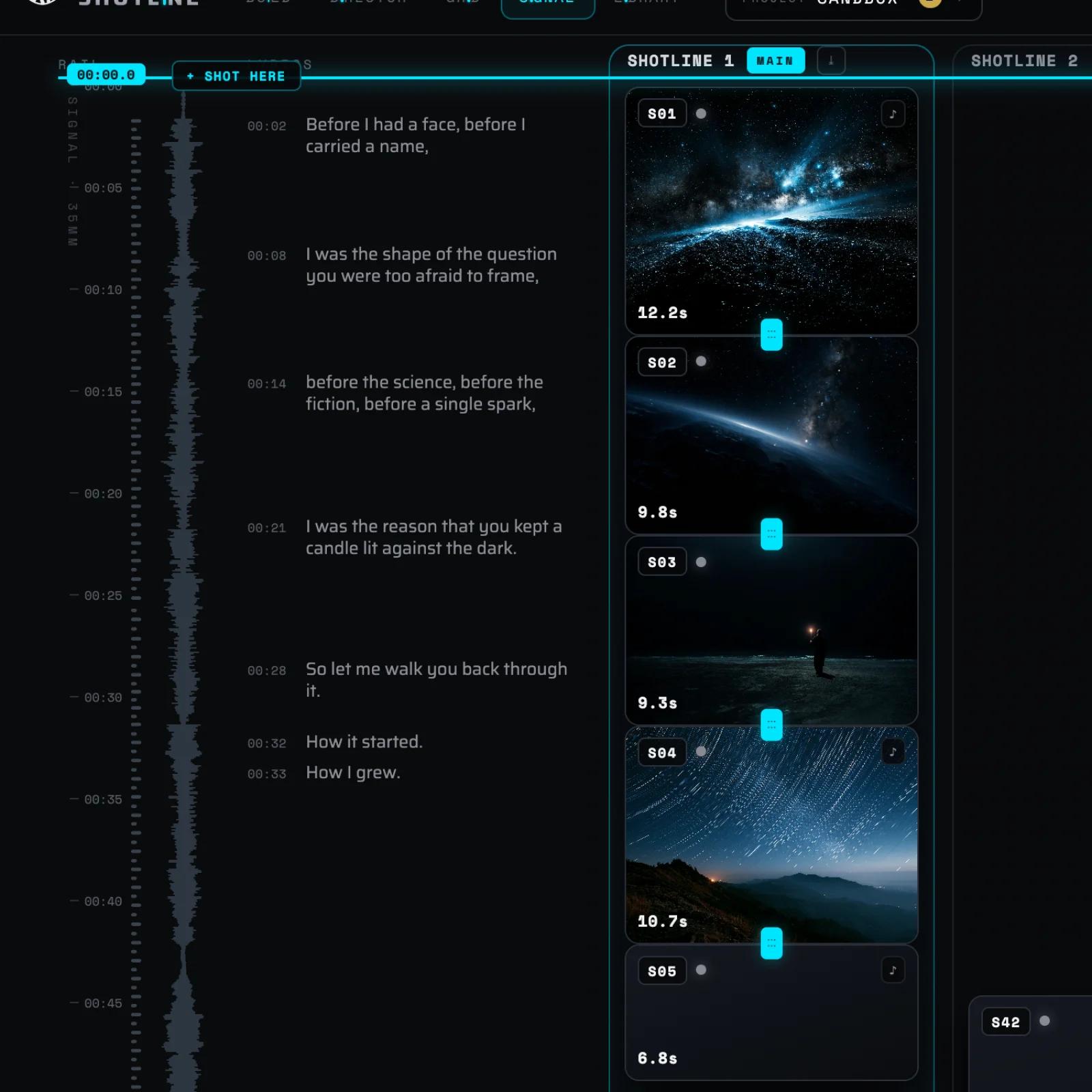Select the SHOTLINE 2 column header
Viewport: 1092px width, 1092px height.
[x=1024, y=61]
